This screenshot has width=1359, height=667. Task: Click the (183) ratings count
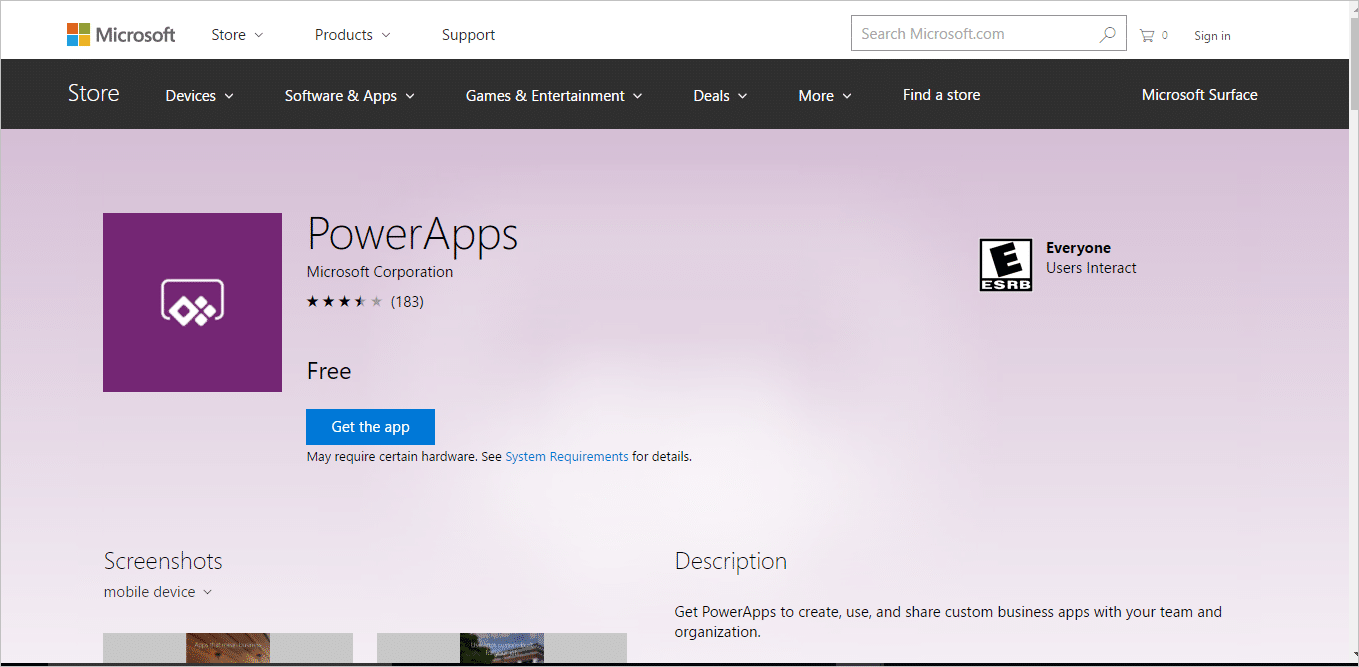tap(407, 301)
